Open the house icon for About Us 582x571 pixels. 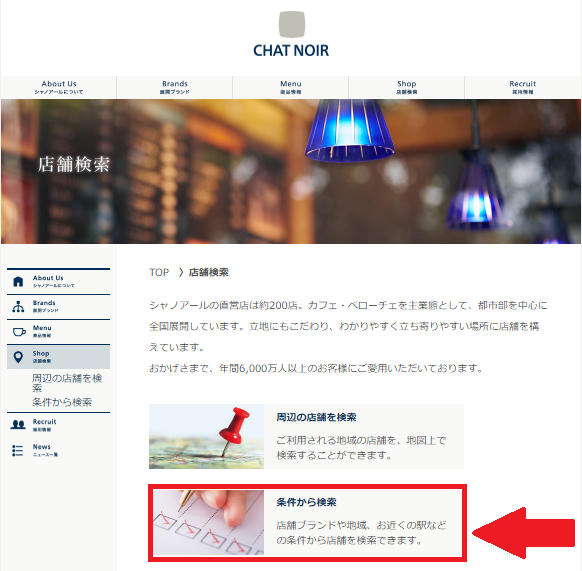click(x=18, y=281)
